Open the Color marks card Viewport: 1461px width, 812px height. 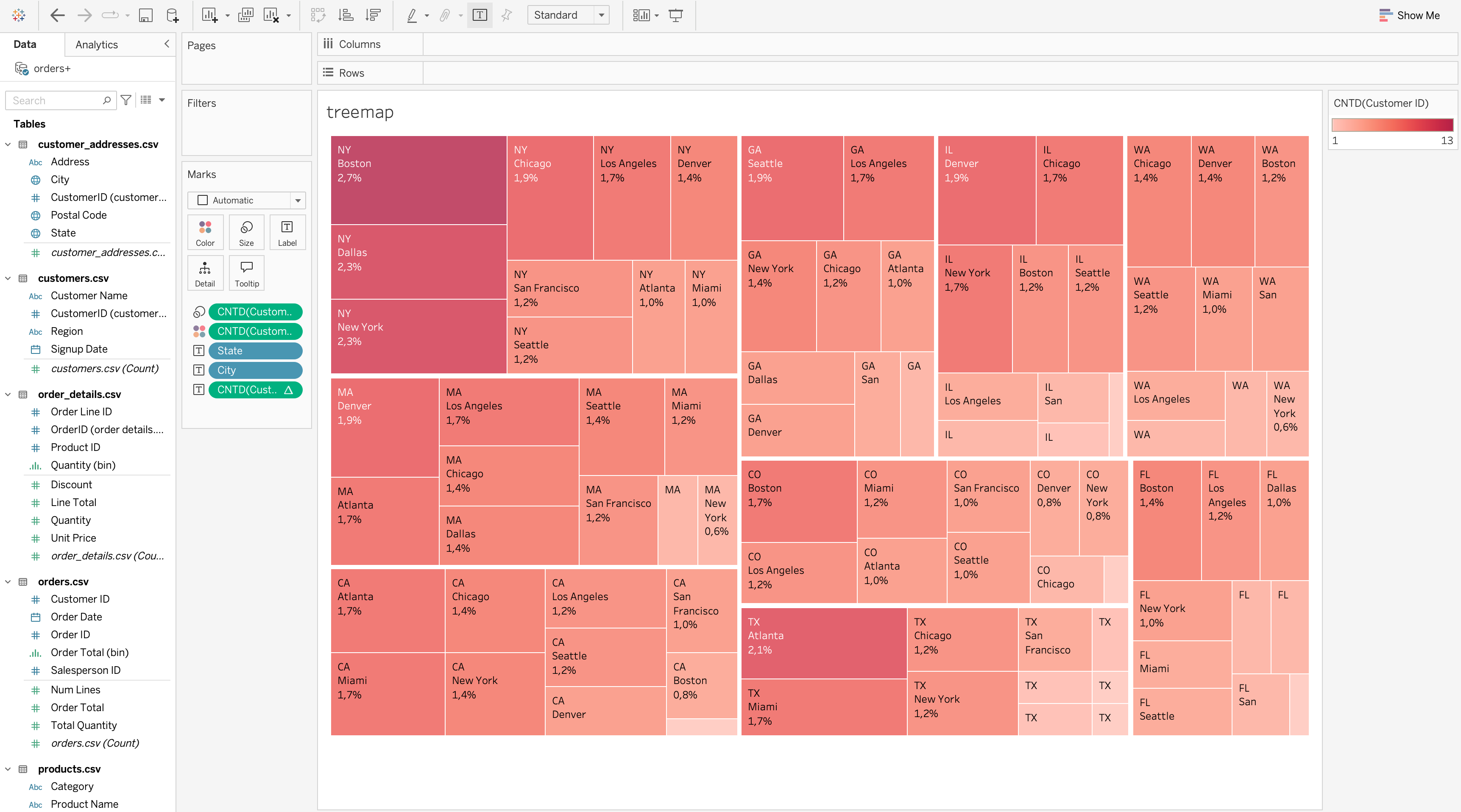205,233
